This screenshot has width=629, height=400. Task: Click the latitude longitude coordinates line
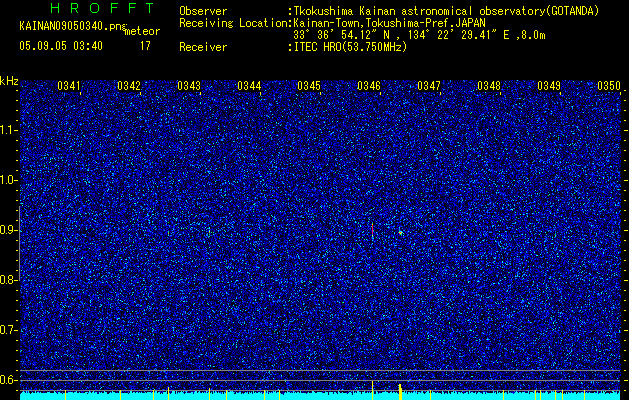(419, 36)
